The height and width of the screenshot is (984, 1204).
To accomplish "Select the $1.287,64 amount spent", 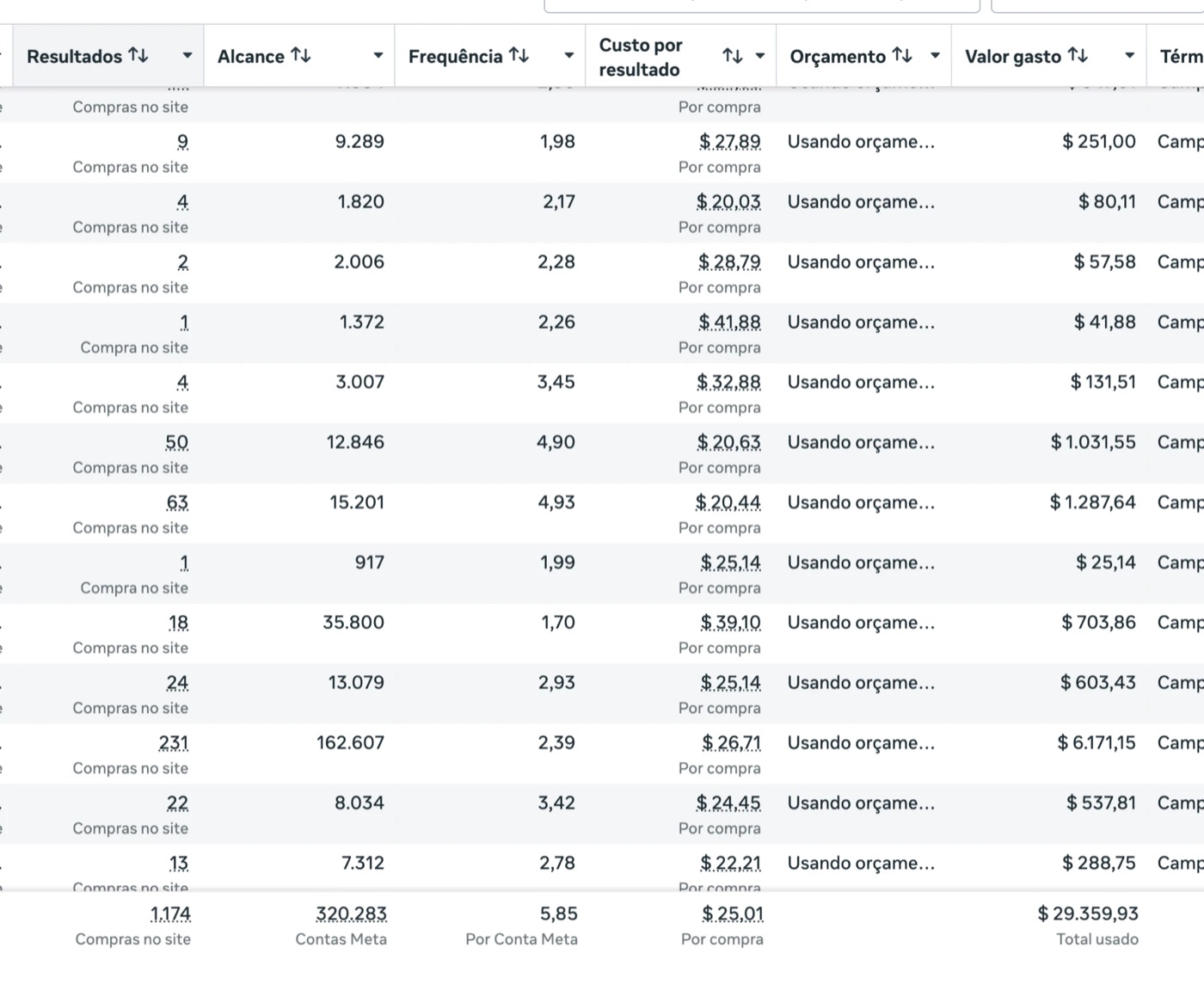I will pyautogui.click(x=1093, y=502).
